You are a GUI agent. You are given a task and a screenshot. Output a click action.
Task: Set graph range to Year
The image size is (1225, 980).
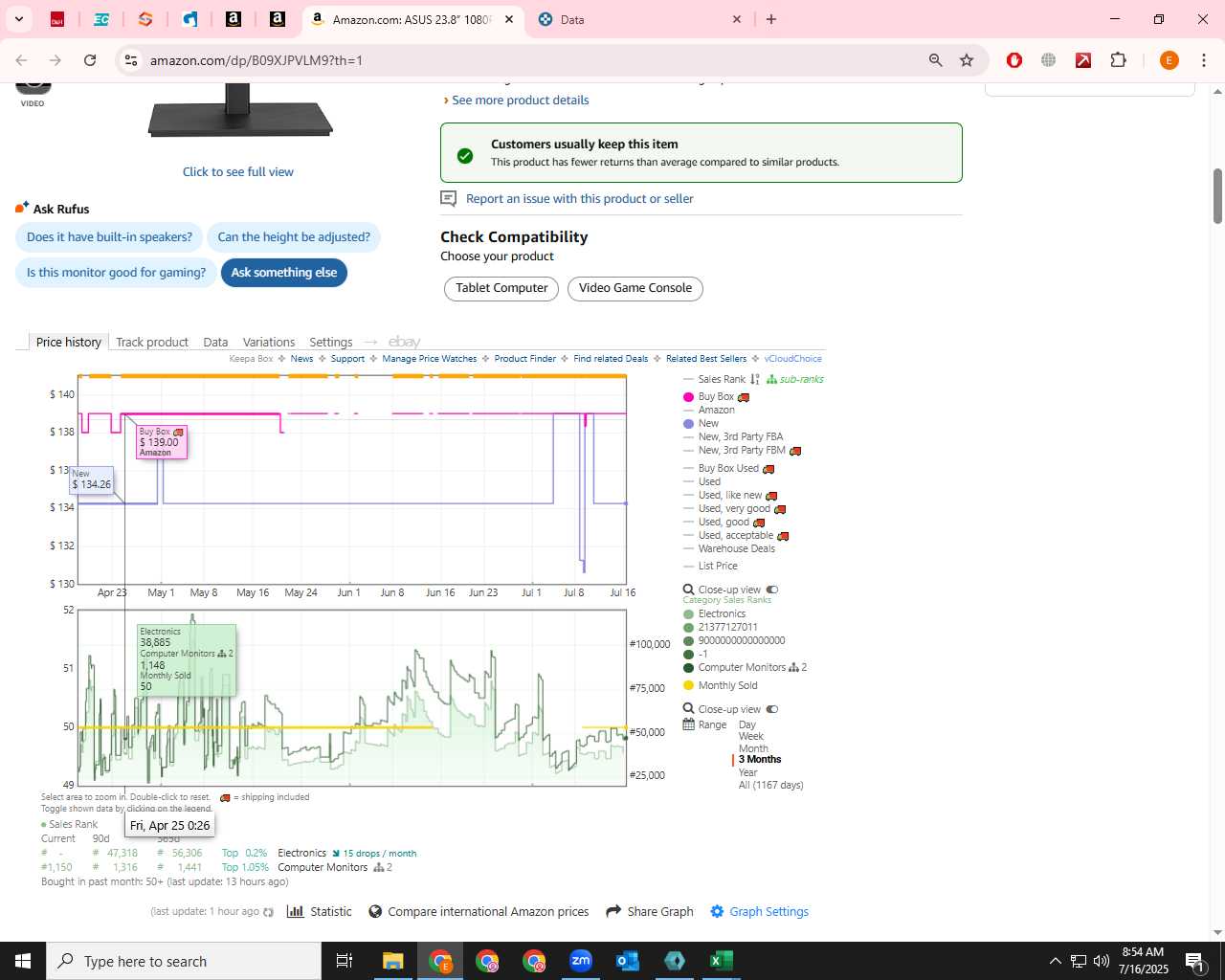tap(747, 772)
